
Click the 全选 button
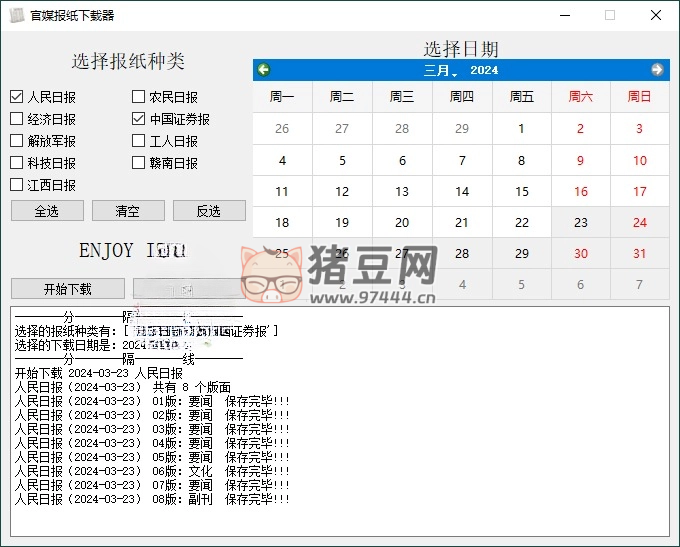[x=47, y=211]
